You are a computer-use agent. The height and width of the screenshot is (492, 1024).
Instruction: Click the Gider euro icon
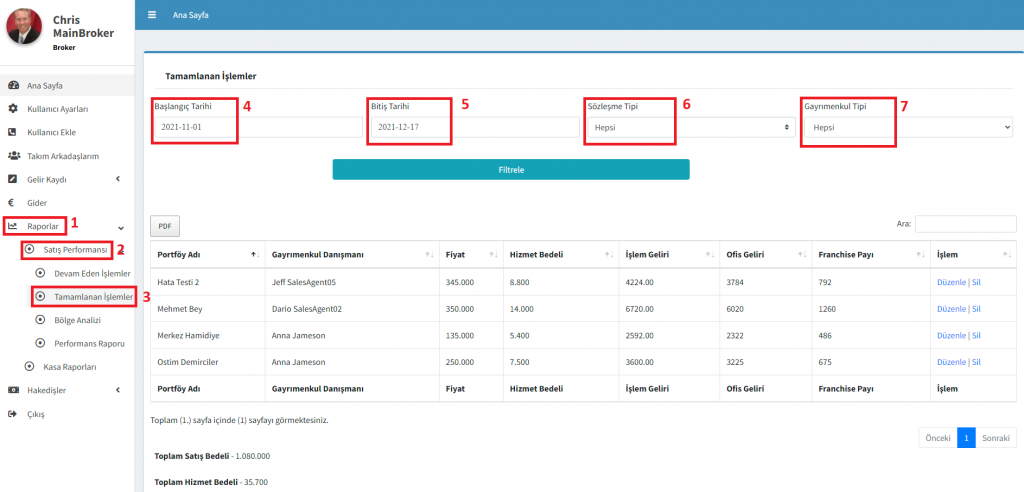(x=12, y=202)
